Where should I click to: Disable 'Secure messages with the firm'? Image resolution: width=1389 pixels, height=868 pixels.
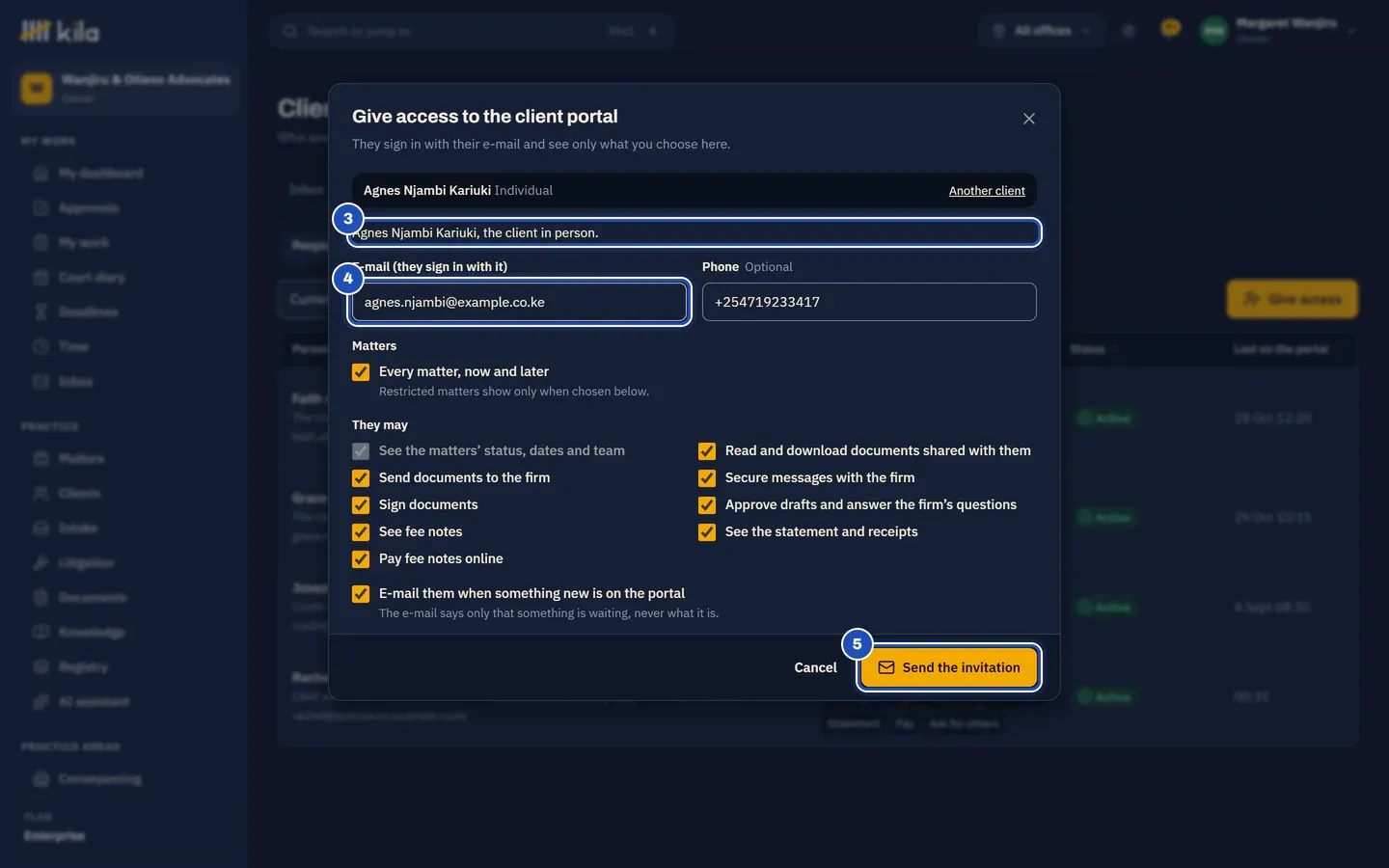(x=707, y=478)
